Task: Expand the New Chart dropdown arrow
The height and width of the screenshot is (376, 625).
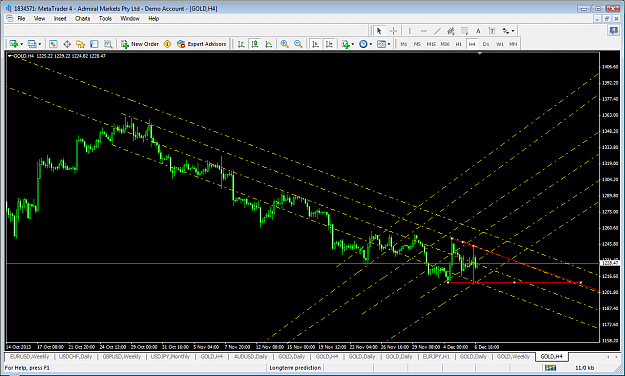Action: [22, 44]
